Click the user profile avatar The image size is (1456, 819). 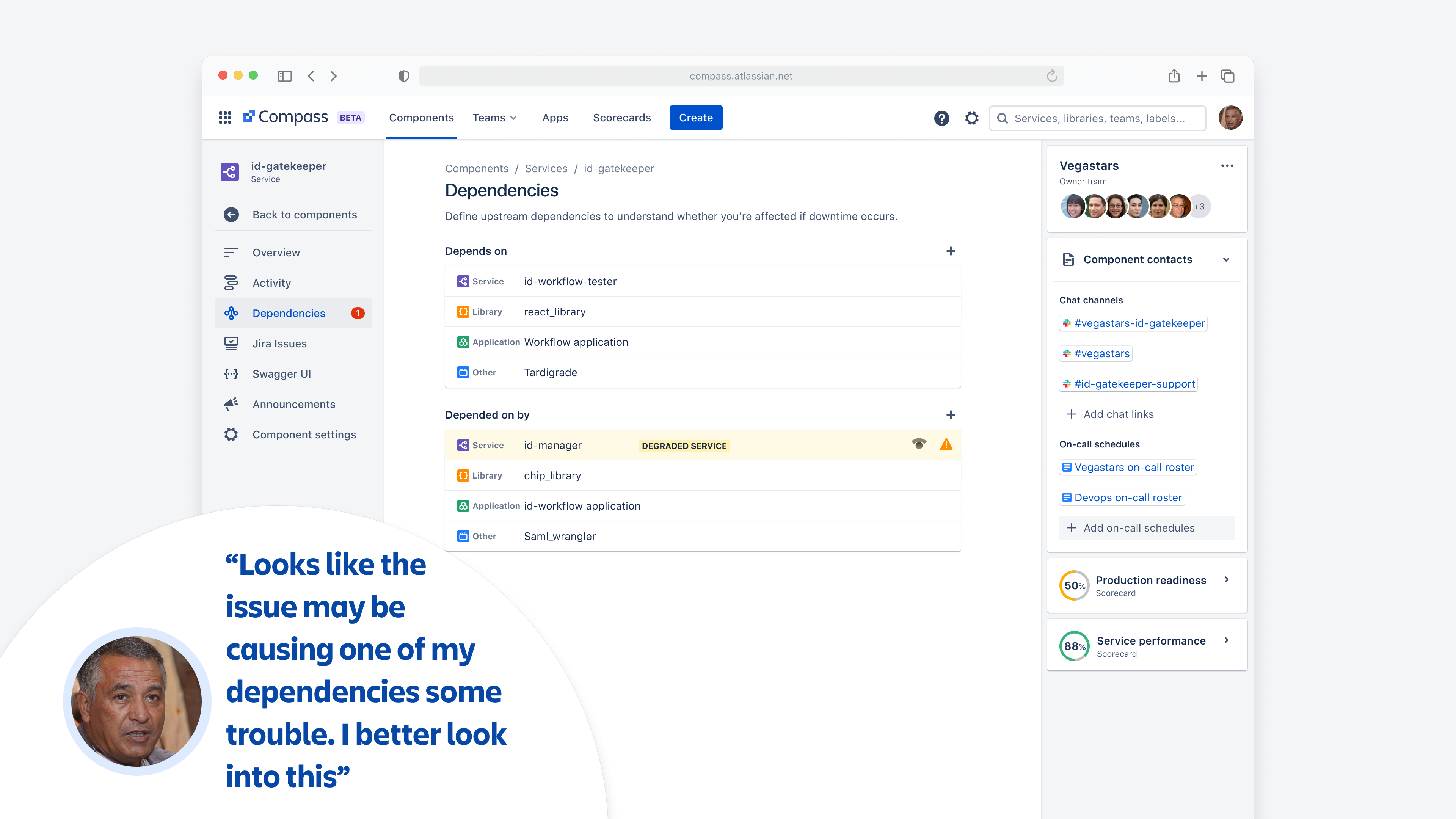point(1230,118)
